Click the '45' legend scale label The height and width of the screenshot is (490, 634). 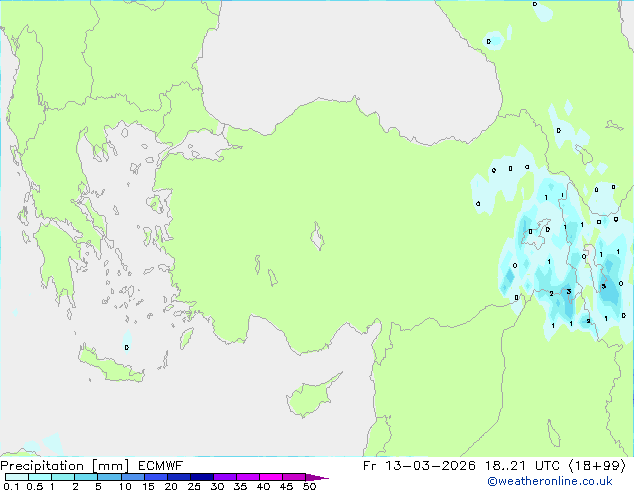(286, 486)
